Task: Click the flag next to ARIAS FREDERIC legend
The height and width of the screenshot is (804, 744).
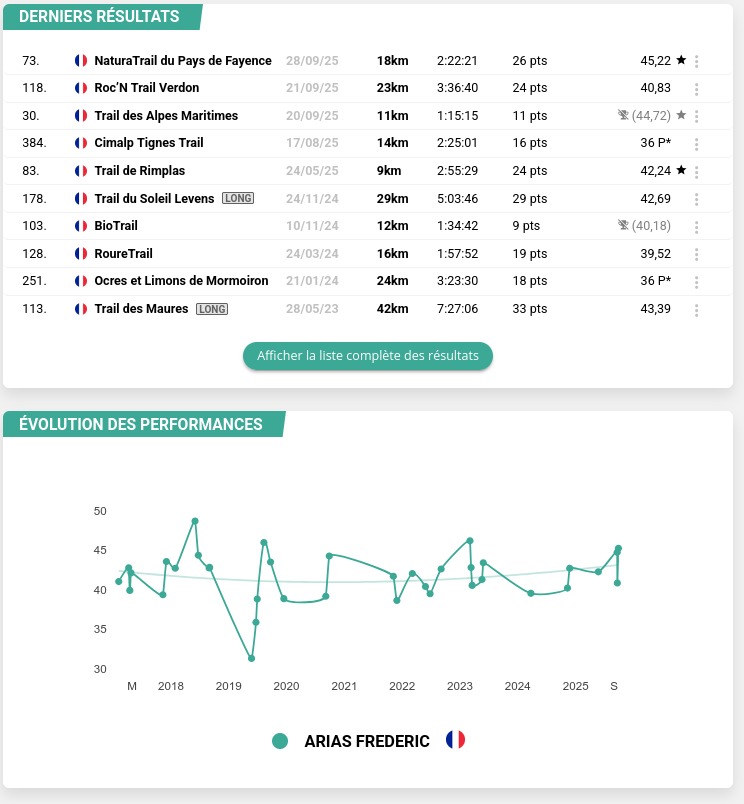Action: [455, 740]
